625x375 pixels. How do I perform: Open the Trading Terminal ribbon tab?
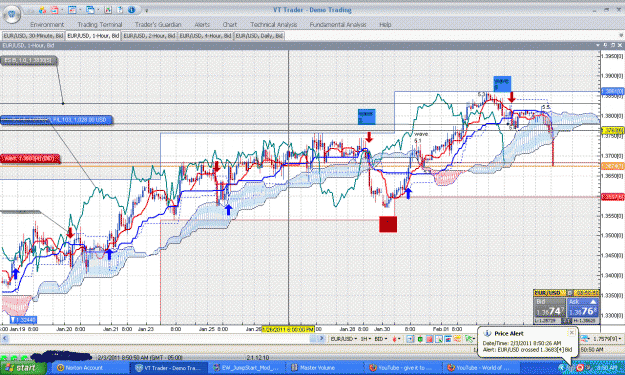100,25
